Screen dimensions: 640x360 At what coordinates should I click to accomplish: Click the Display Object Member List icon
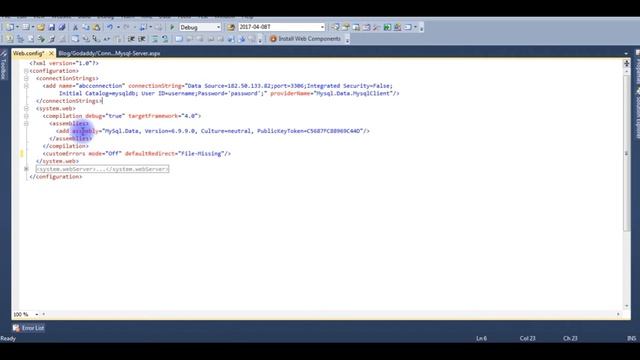click(75, 39)
